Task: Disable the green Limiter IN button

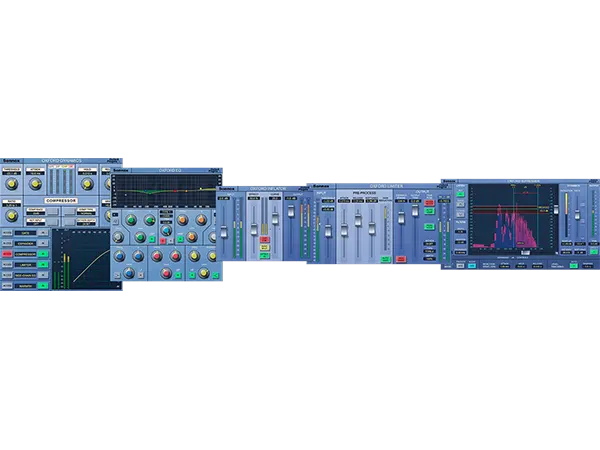Action: point(43,265)
